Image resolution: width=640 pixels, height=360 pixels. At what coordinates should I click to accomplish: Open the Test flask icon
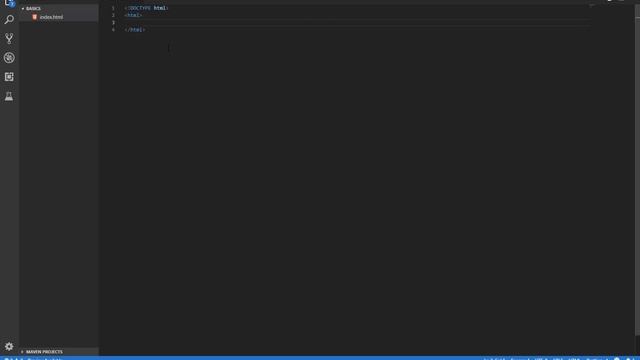point(9,96)
